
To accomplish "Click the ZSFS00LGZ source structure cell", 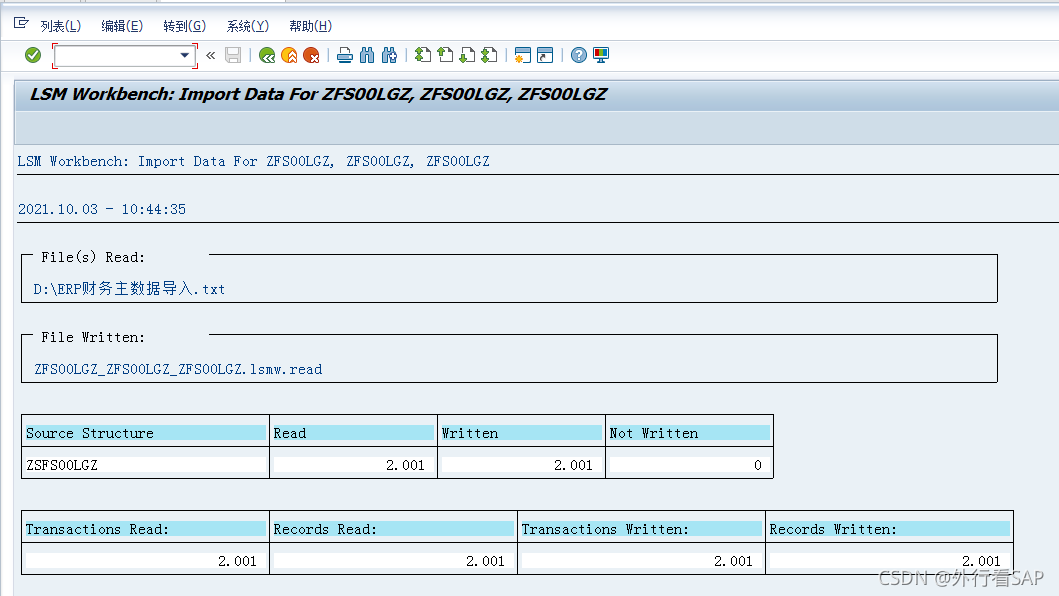I will pyautogui.click(x=145, y=465).
